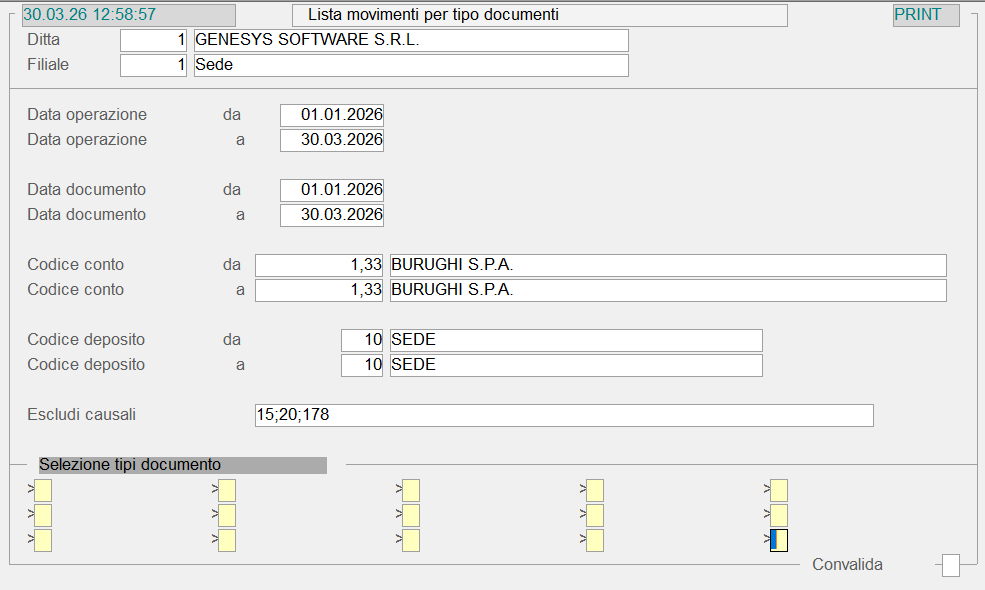This screenshot has width=985, height=590.
Task: Click the Selezione tipi documento header
Action: [x=182, y=465]
